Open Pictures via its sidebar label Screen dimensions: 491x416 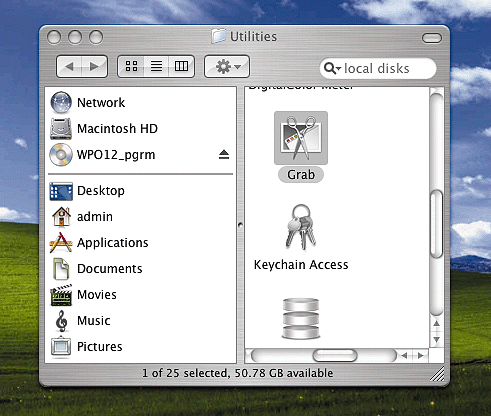100,347
